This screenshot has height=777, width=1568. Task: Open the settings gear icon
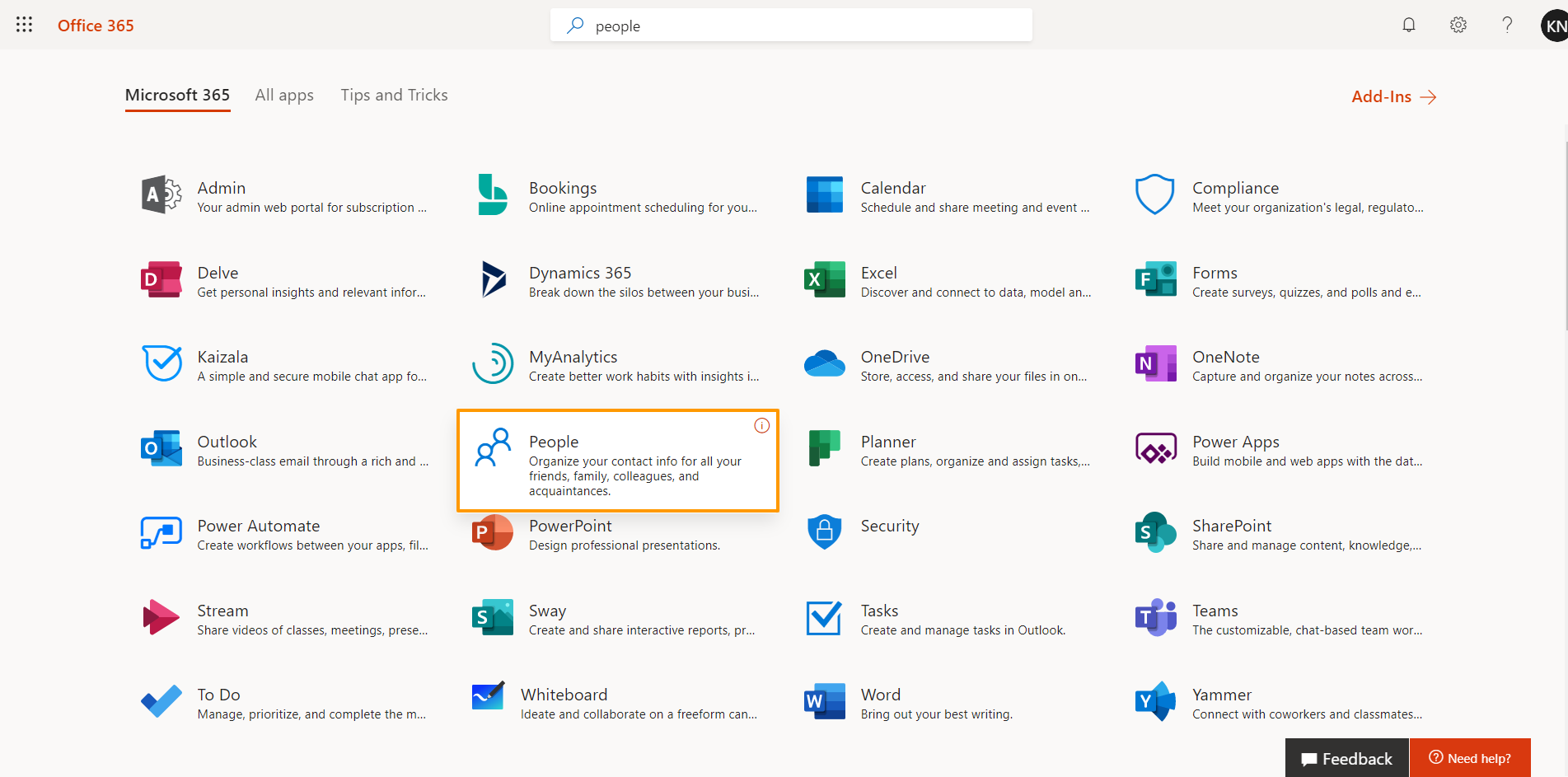tap(1458, 25)
